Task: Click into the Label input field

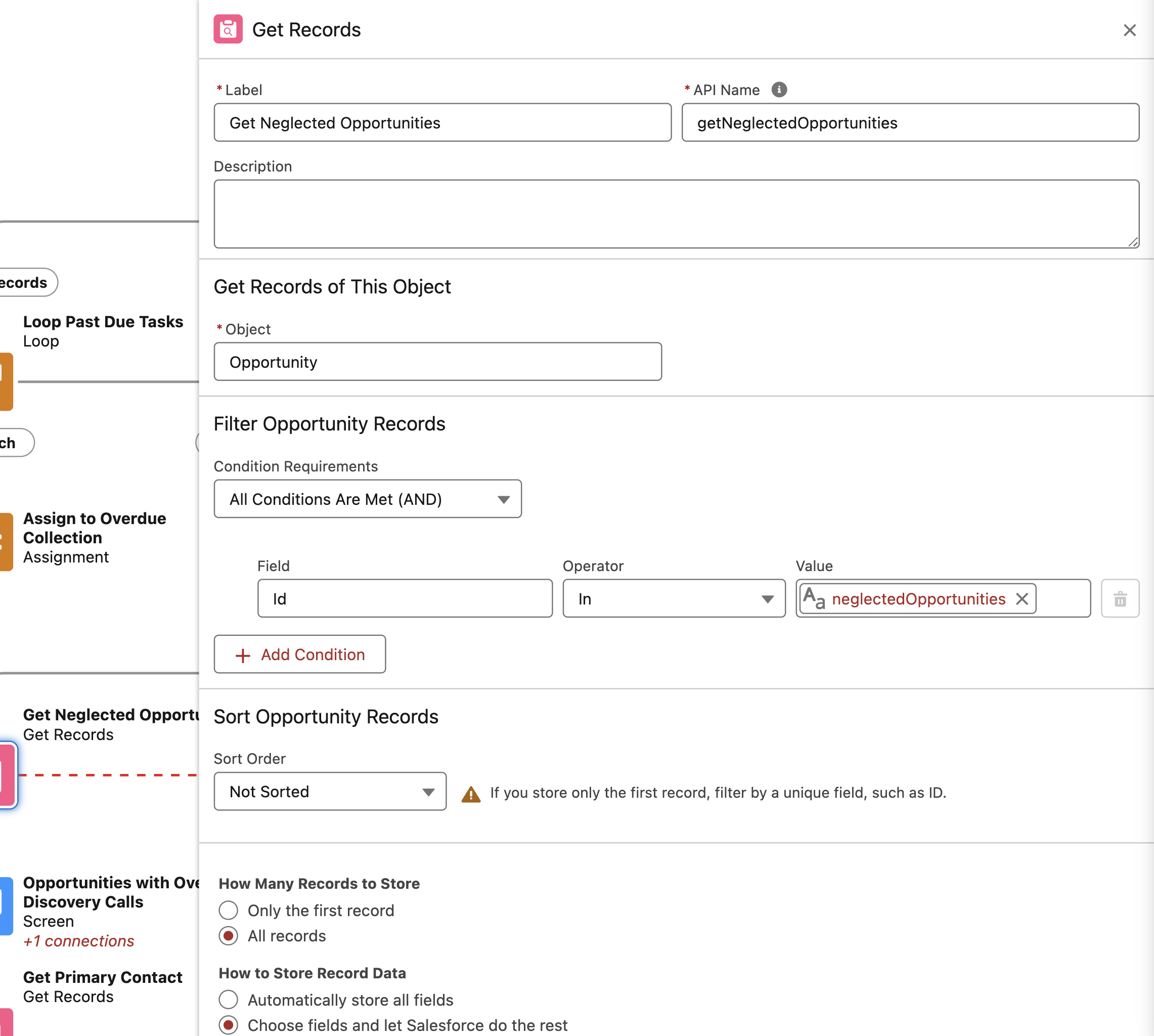Action: click(x=442, y=122)
